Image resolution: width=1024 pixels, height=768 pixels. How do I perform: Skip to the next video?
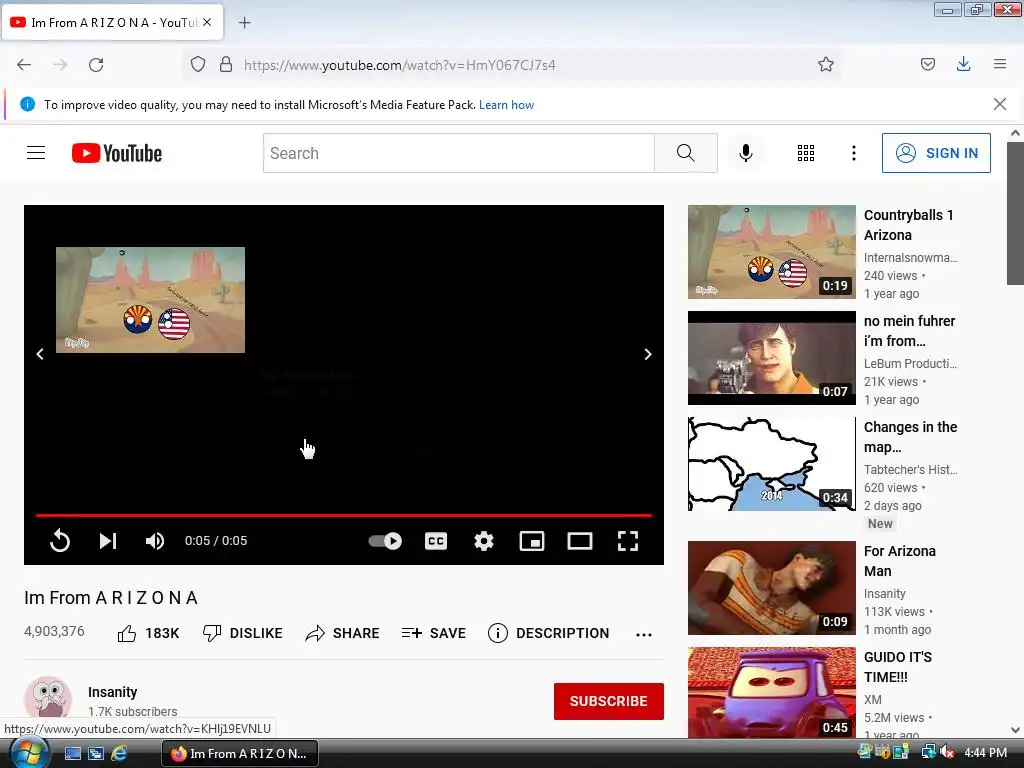pyautogui.click(x=108, y=541)
